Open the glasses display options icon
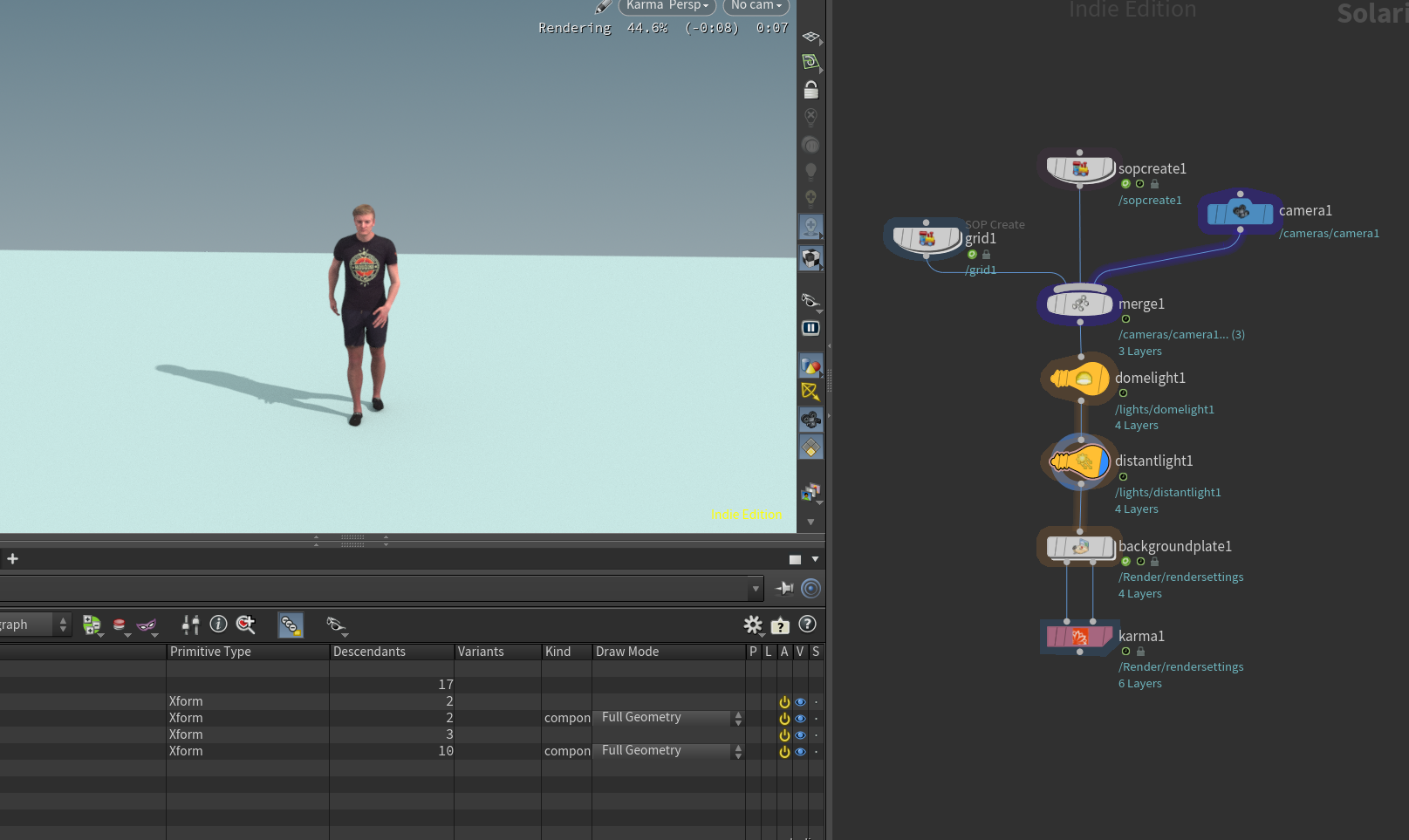This screenshot has width=1409, height=840. click(811, 301)
